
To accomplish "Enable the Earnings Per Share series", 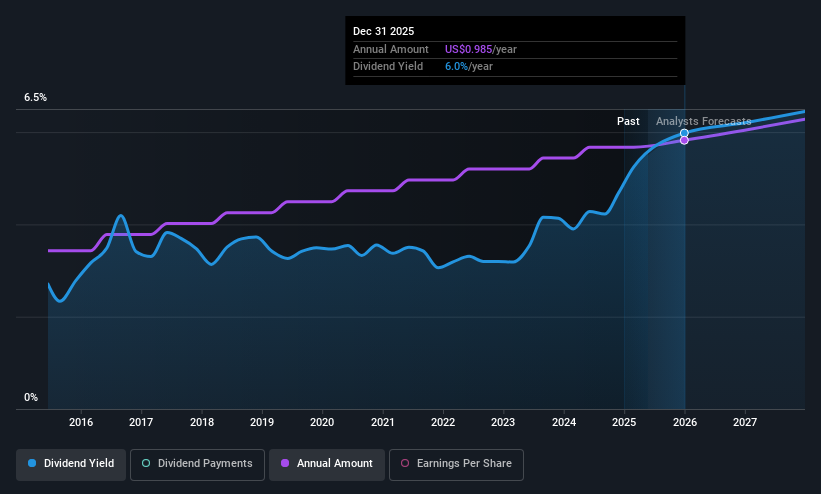I will 456,464.
